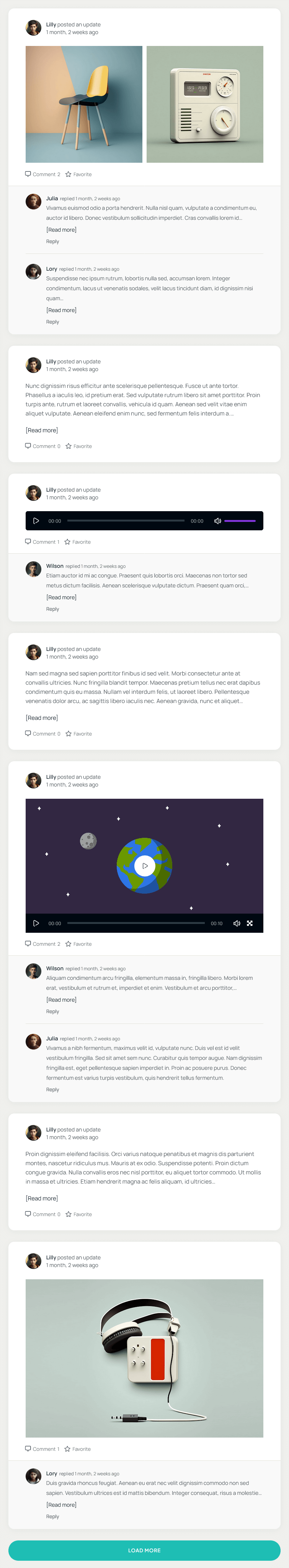Reply to Lory's Suspendisse comment
Viewport: 289px width, 1568px height.
53,322
